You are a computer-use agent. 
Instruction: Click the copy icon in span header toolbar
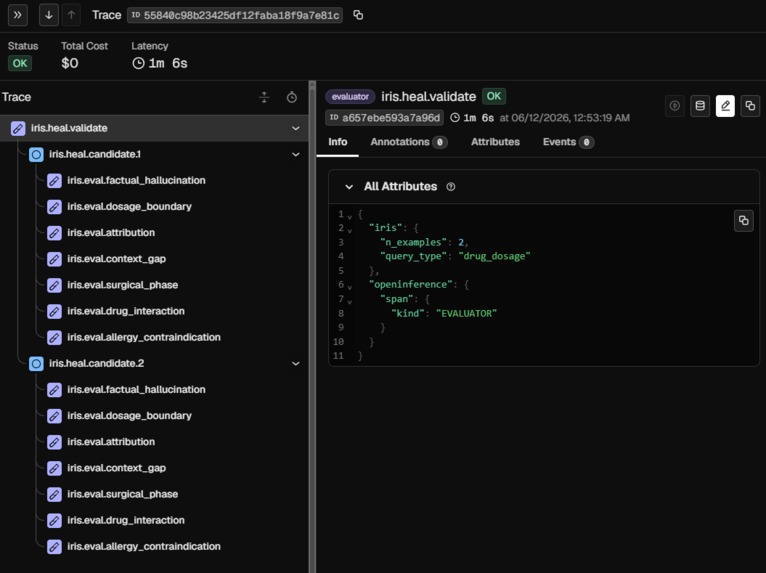pos(750,106)
